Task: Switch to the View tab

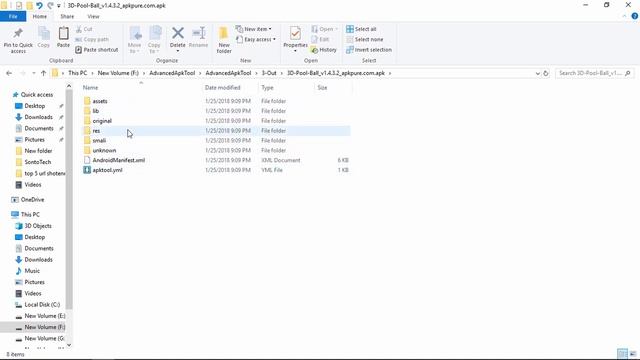Action: click(93, 16)
